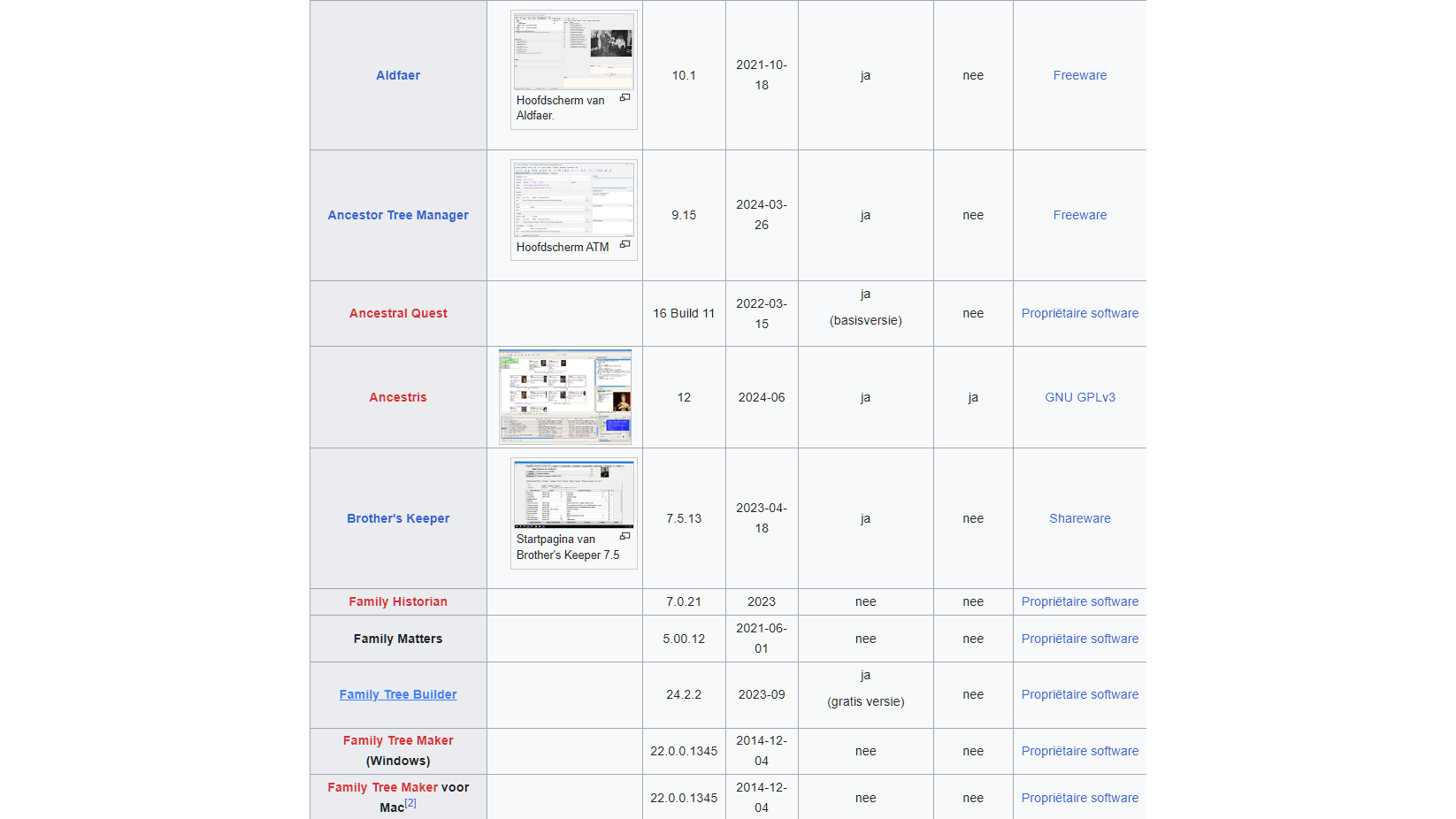Screen dimensions: 1456x819
Task: Select the date '2021-06-01'
Action: click(x=762, y=639)
